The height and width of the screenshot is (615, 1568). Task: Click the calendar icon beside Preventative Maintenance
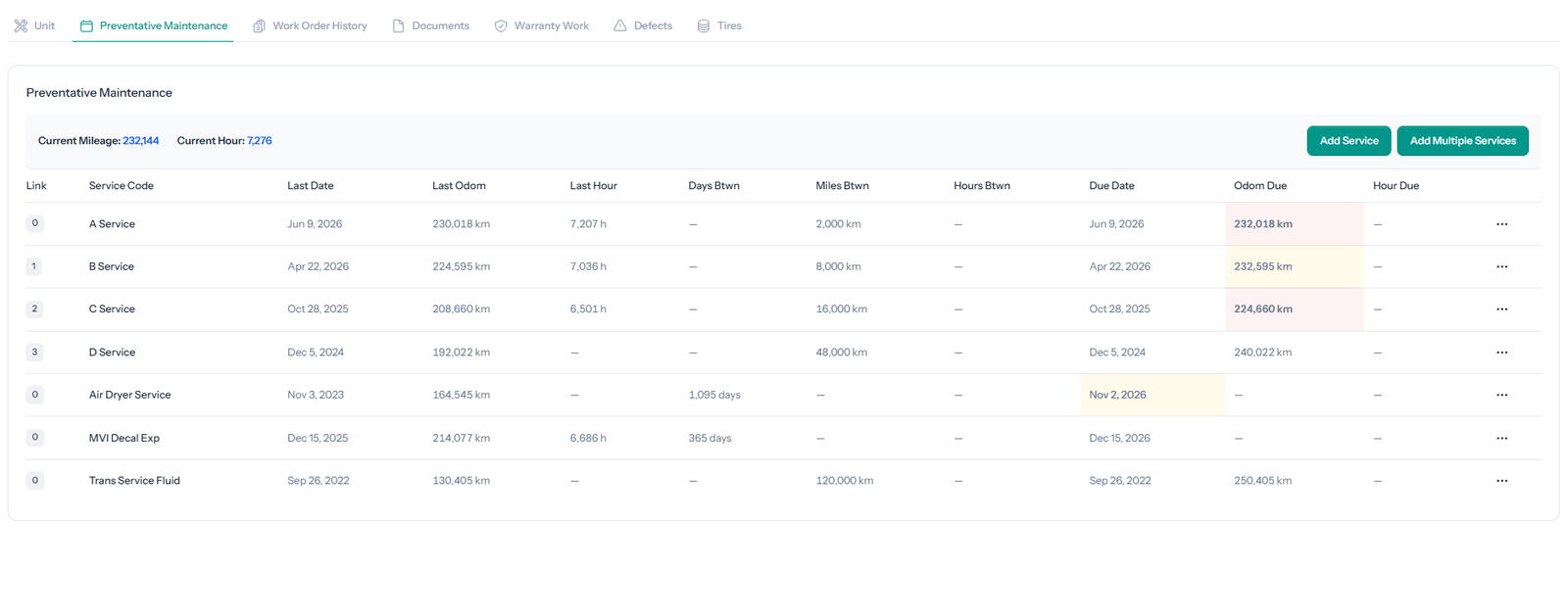86,25
